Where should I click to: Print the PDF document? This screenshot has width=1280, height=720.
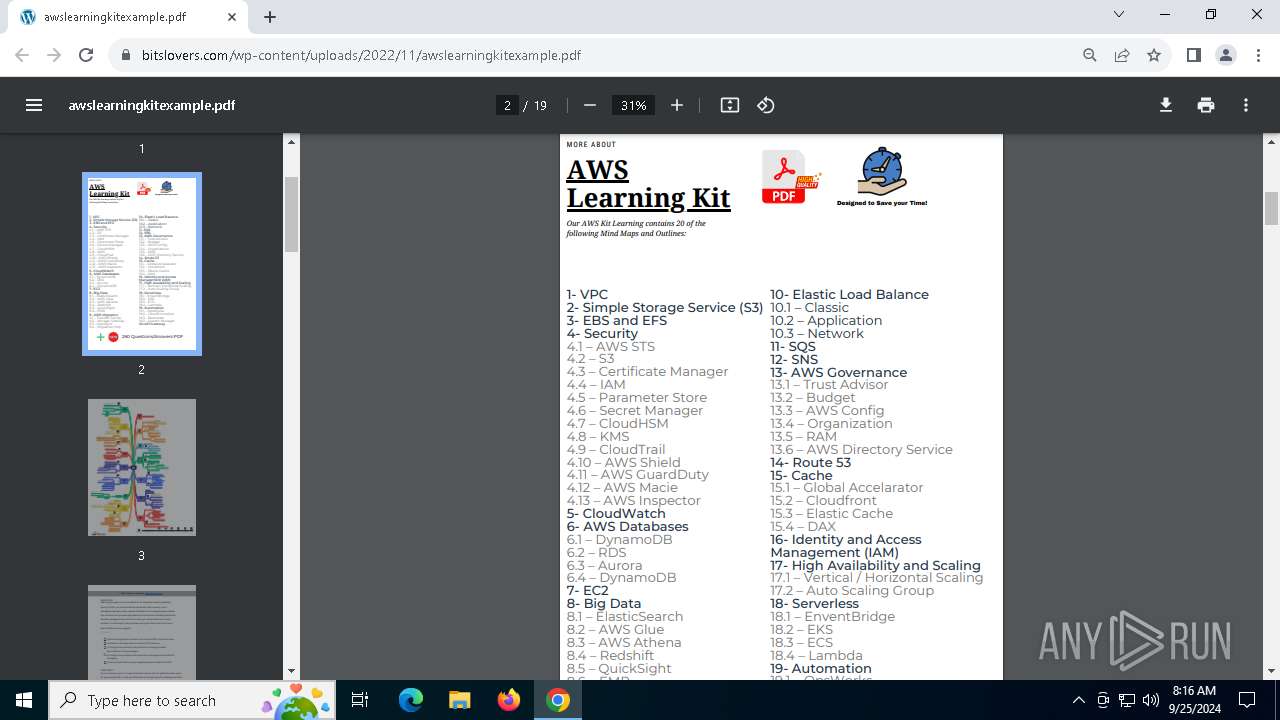[x=1206, y=105]
